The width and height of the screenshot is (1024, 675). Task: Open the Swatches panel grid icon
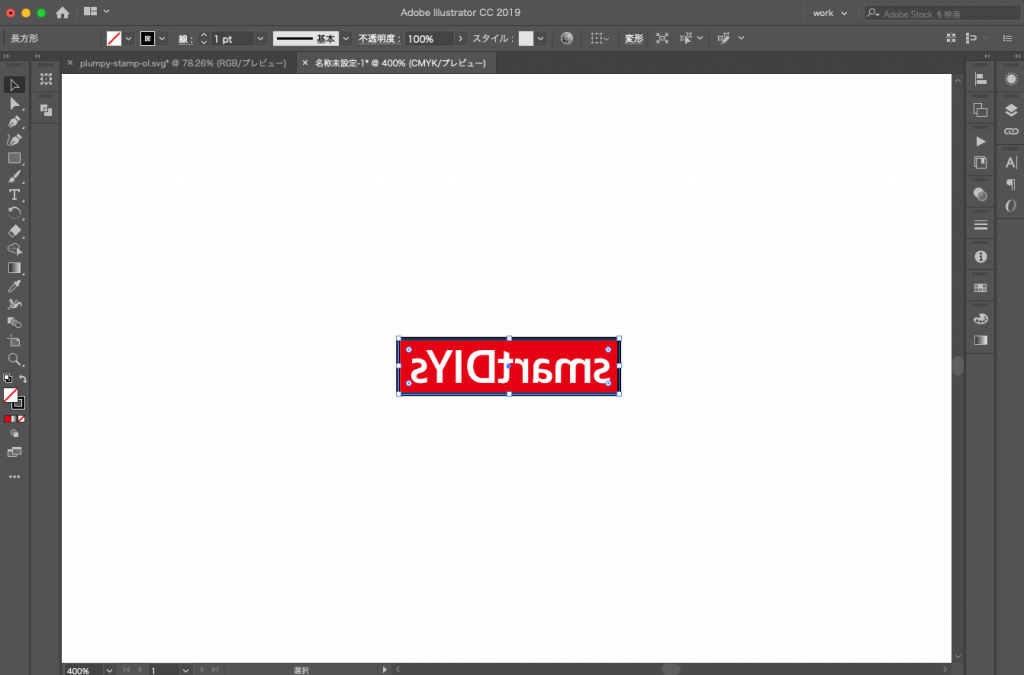(980, 288)
